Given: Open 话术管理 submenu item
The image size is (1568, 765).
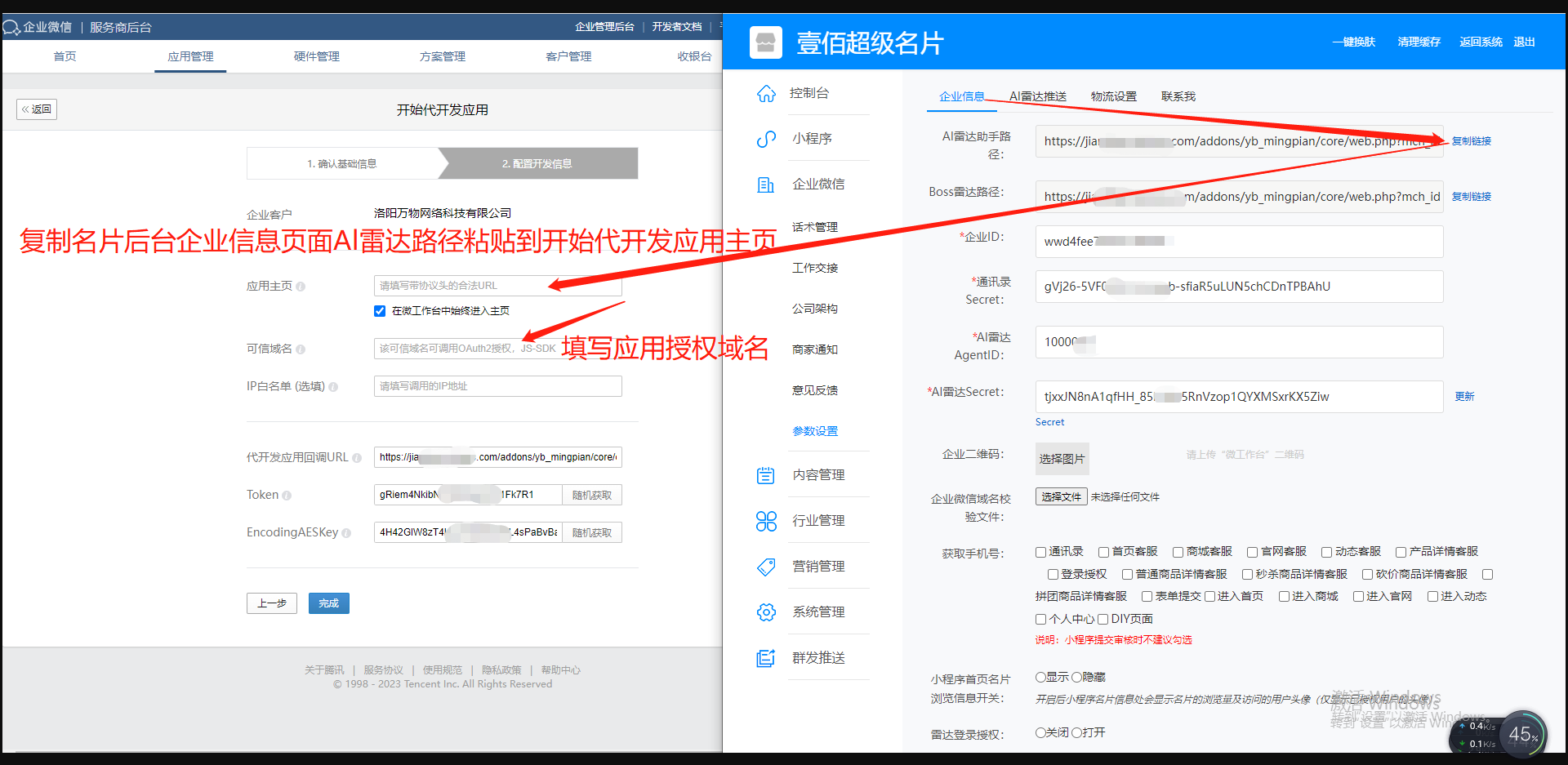Looking at the screenshot, I should (815, 227).
